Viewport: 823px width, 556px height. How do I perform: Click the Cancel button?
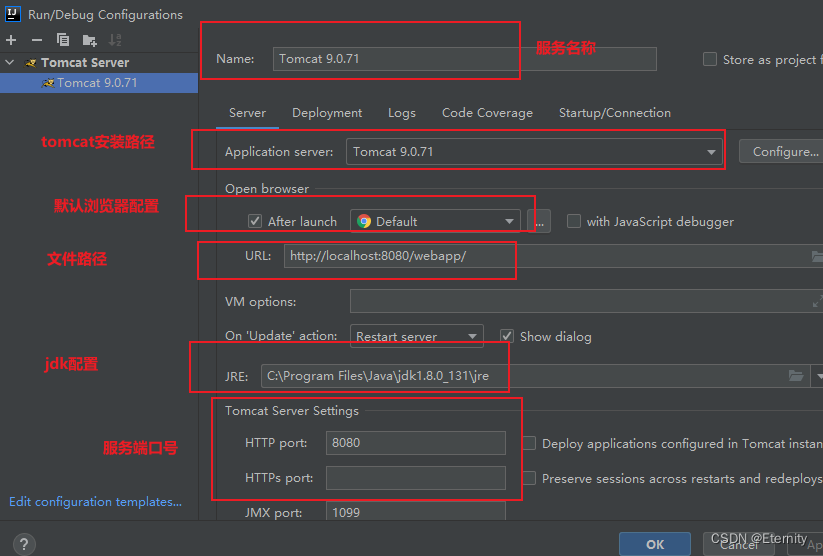[x=738, y=544]
